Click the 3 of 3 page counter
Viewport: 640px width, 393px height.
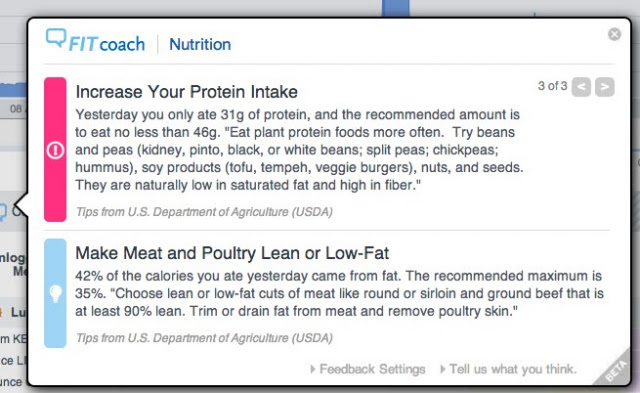pyautogui.click(x=552, y=86)
